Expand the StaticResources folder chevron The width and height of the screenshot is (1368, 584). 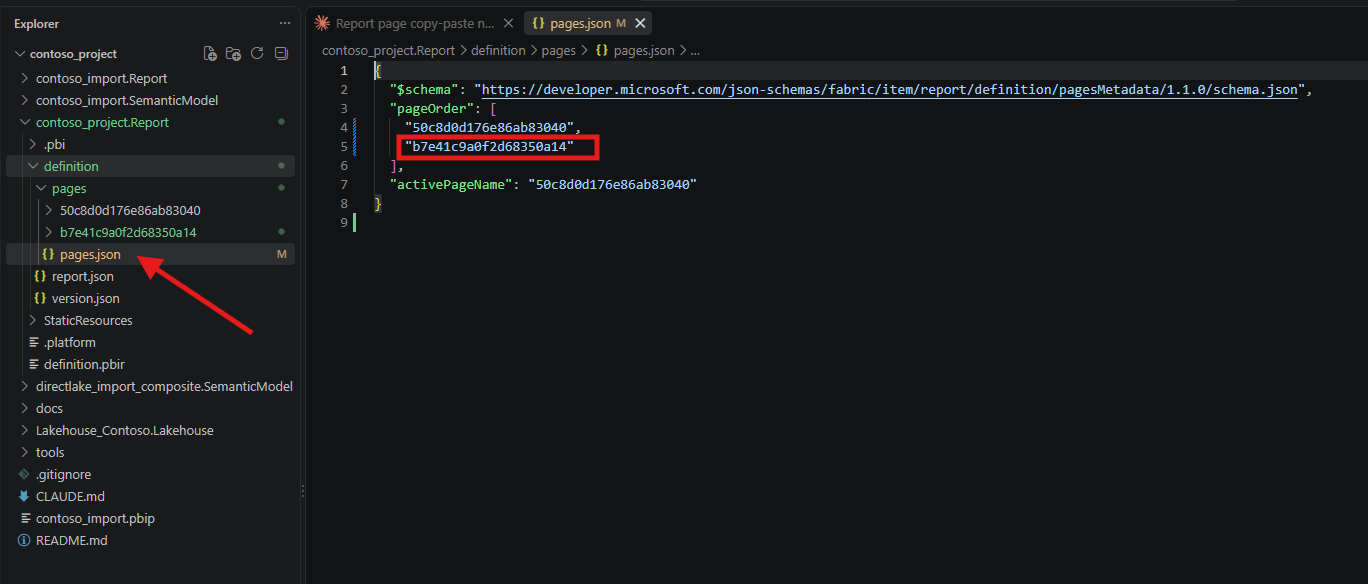pyautogui.click(x=35, y=320)
